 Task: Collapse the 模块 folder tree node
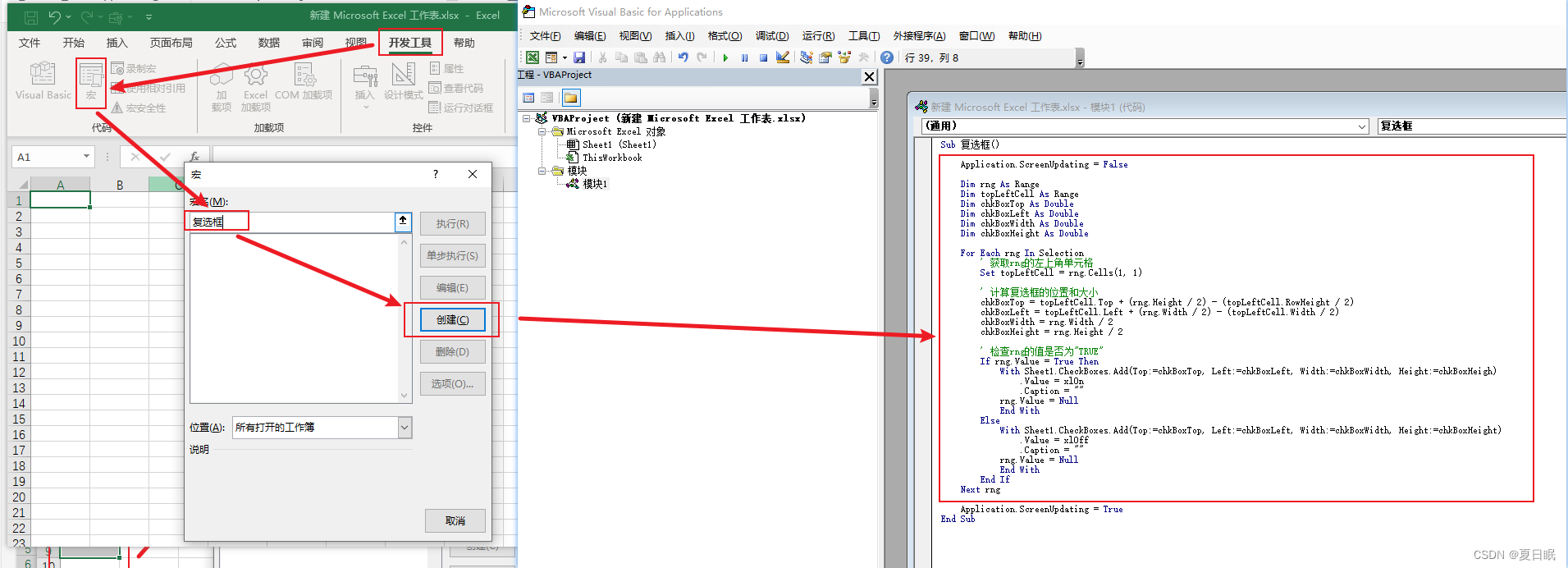coord(542,171)
